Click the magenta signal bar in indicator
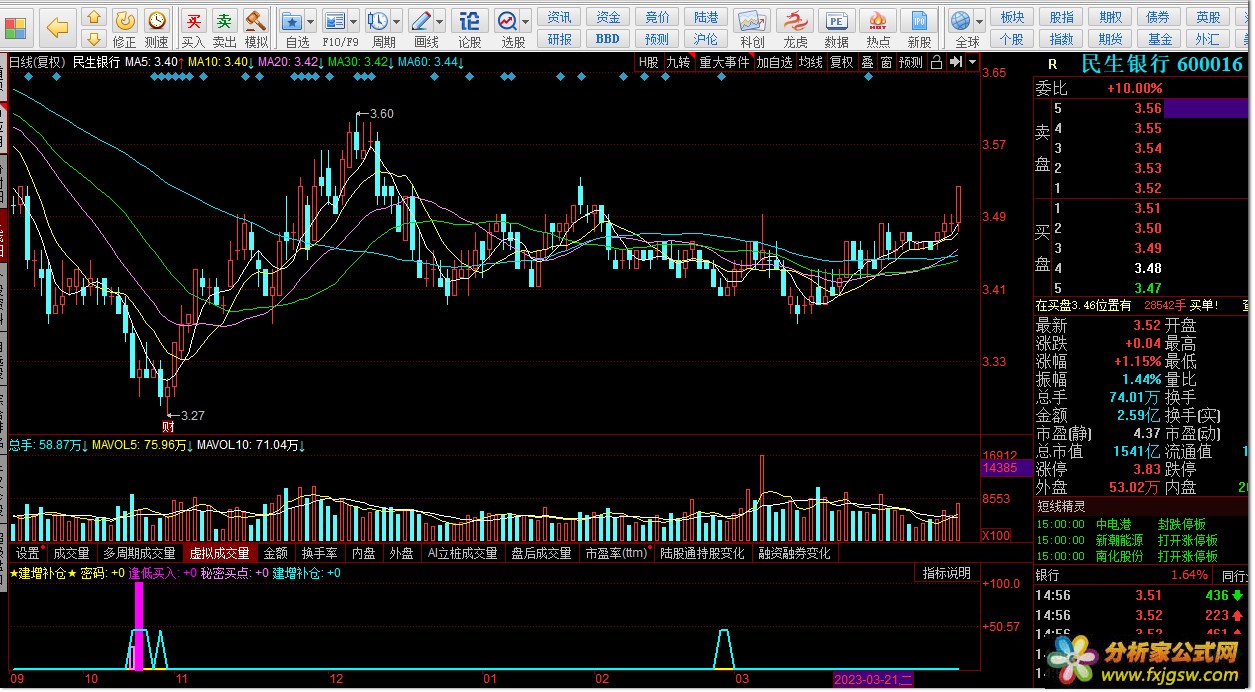 coord(139,625)
